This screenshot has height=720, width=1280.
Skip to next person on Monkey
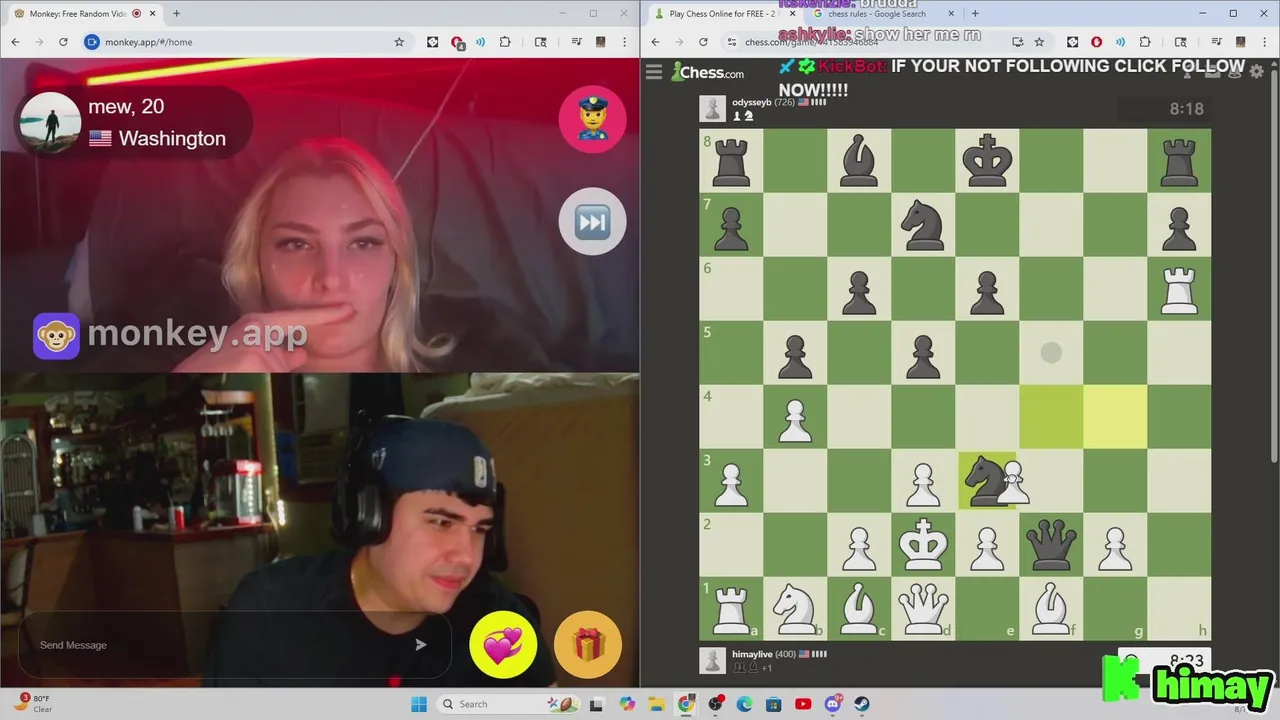(592, 221)
